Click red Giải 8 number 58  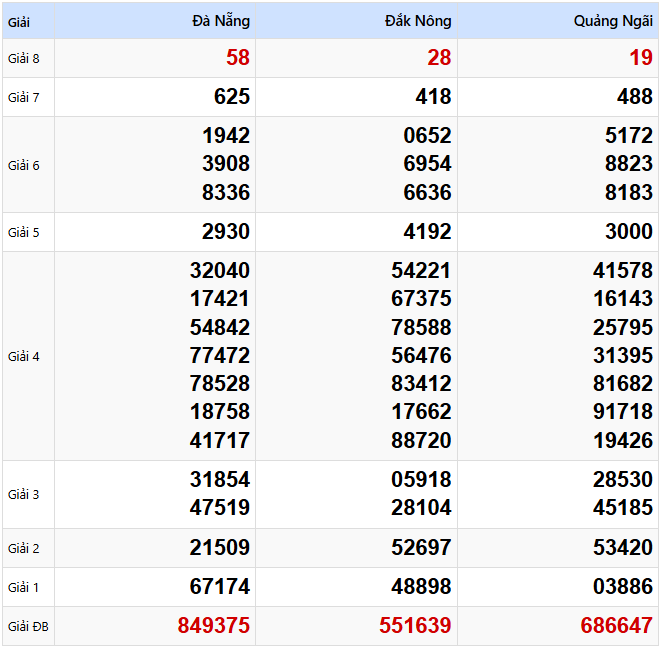coord(238,58)
